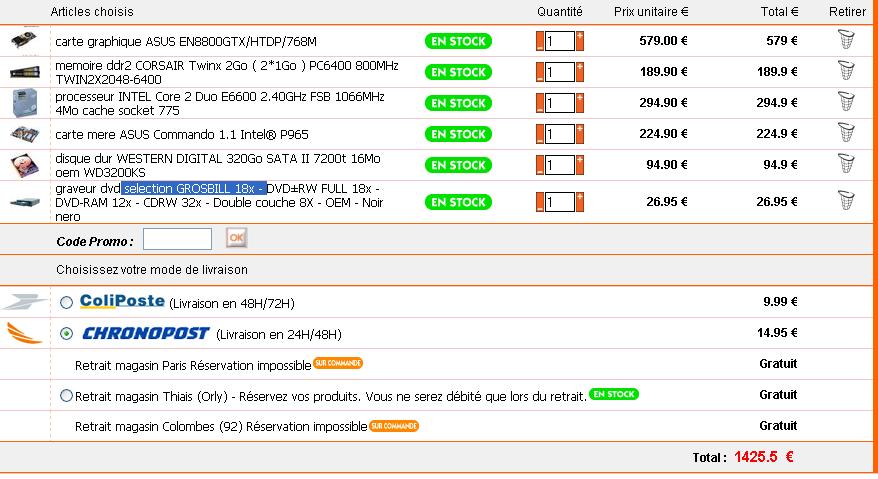
Task: Click the Quantité column header
Action: click(559, 11)
